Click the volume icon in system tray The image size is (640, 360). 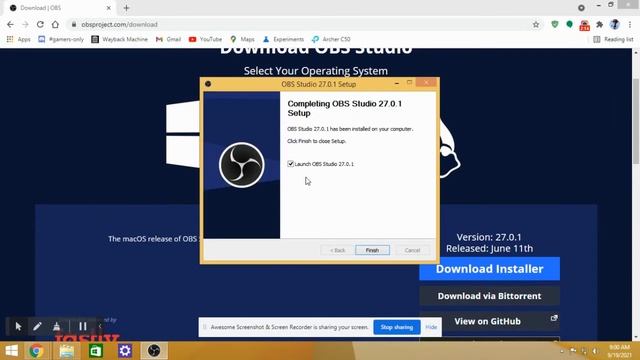(x=595, y=351)
